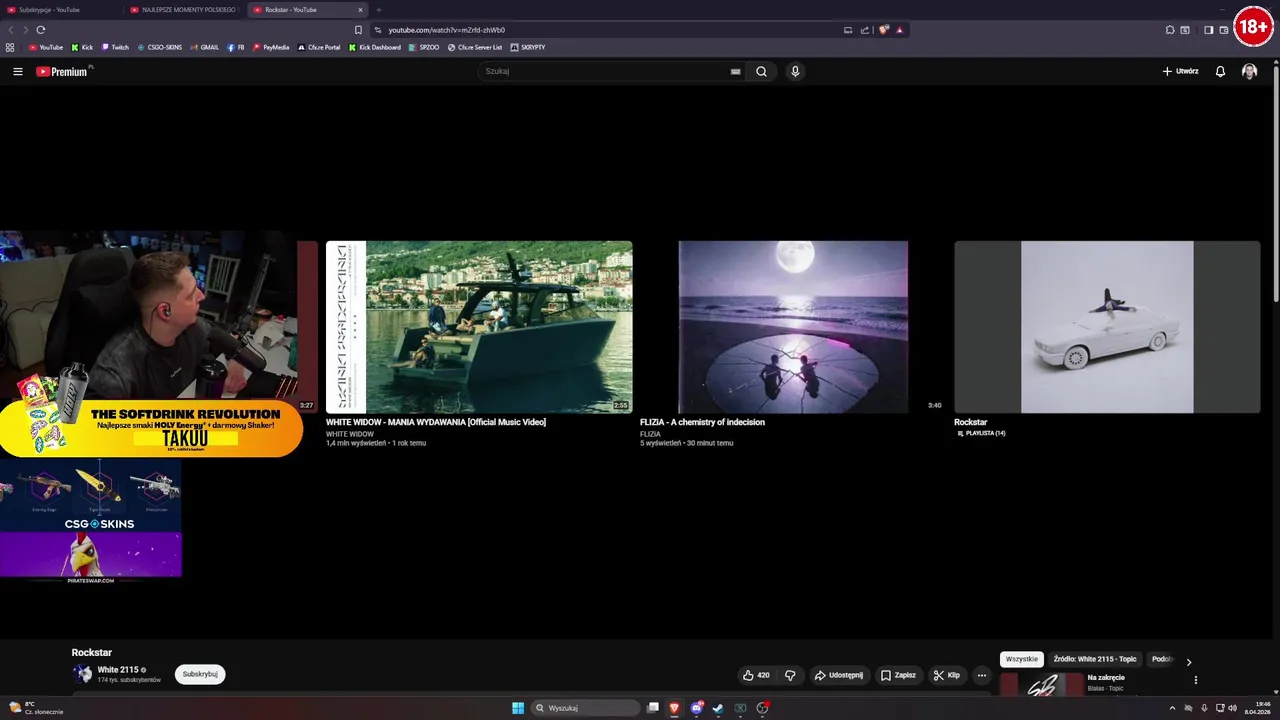The height and width of the screenshot is (720, 1280).
Task: Switch to NAJLEPSZE MOMENTY POLSKIEGO tab
Action: 185,10
